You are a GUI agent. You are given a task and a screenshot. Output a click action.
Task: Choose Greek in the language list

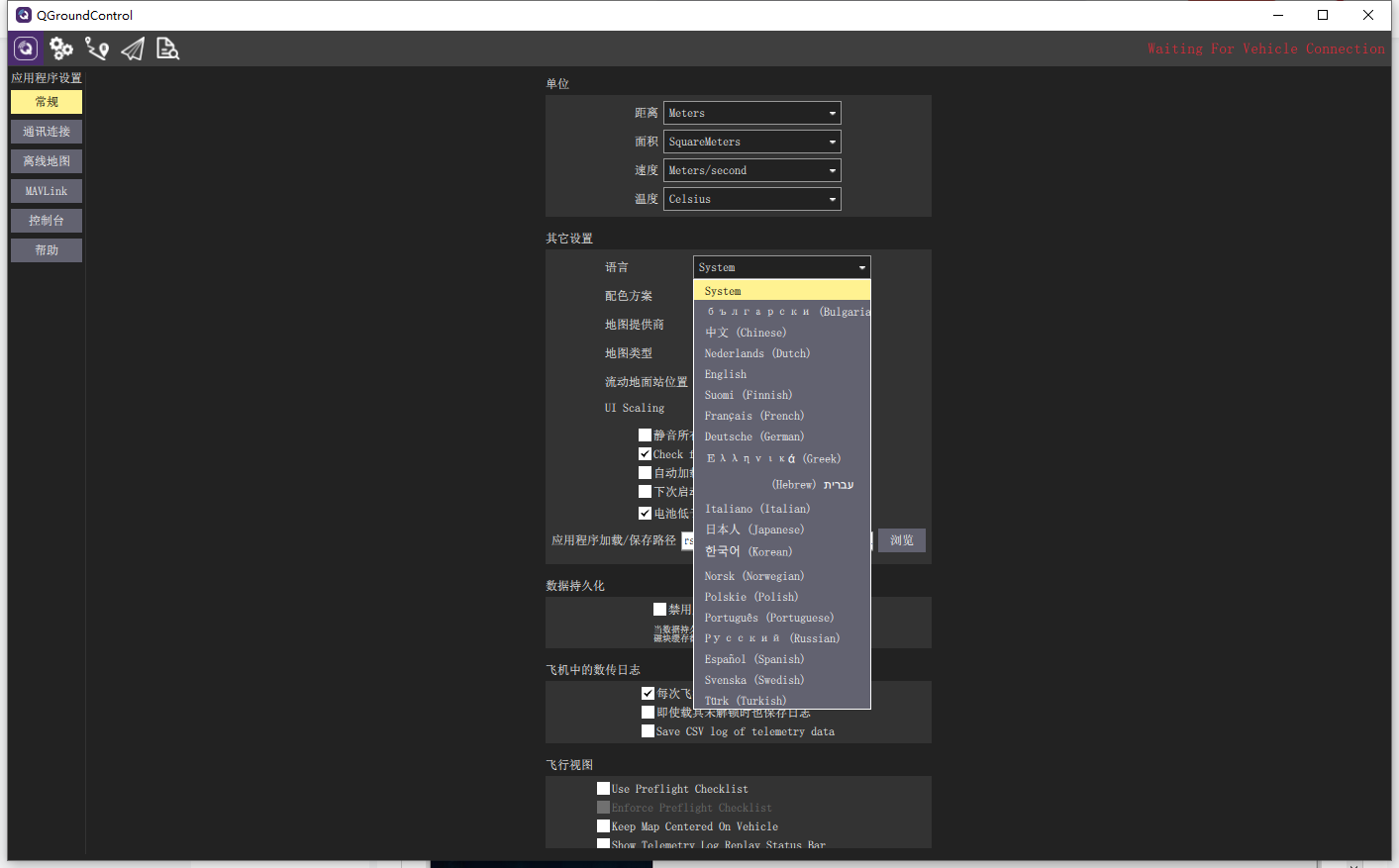click(x=782, y=458)
